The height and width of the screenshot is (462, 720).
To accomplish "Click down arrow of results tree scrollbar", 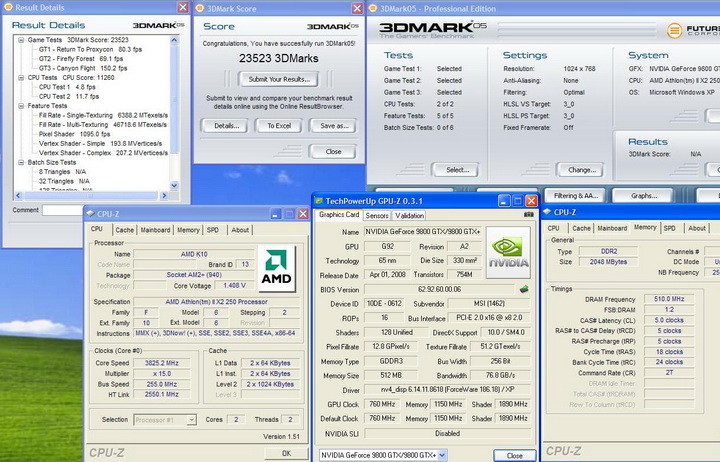I will tap(174, 186).
